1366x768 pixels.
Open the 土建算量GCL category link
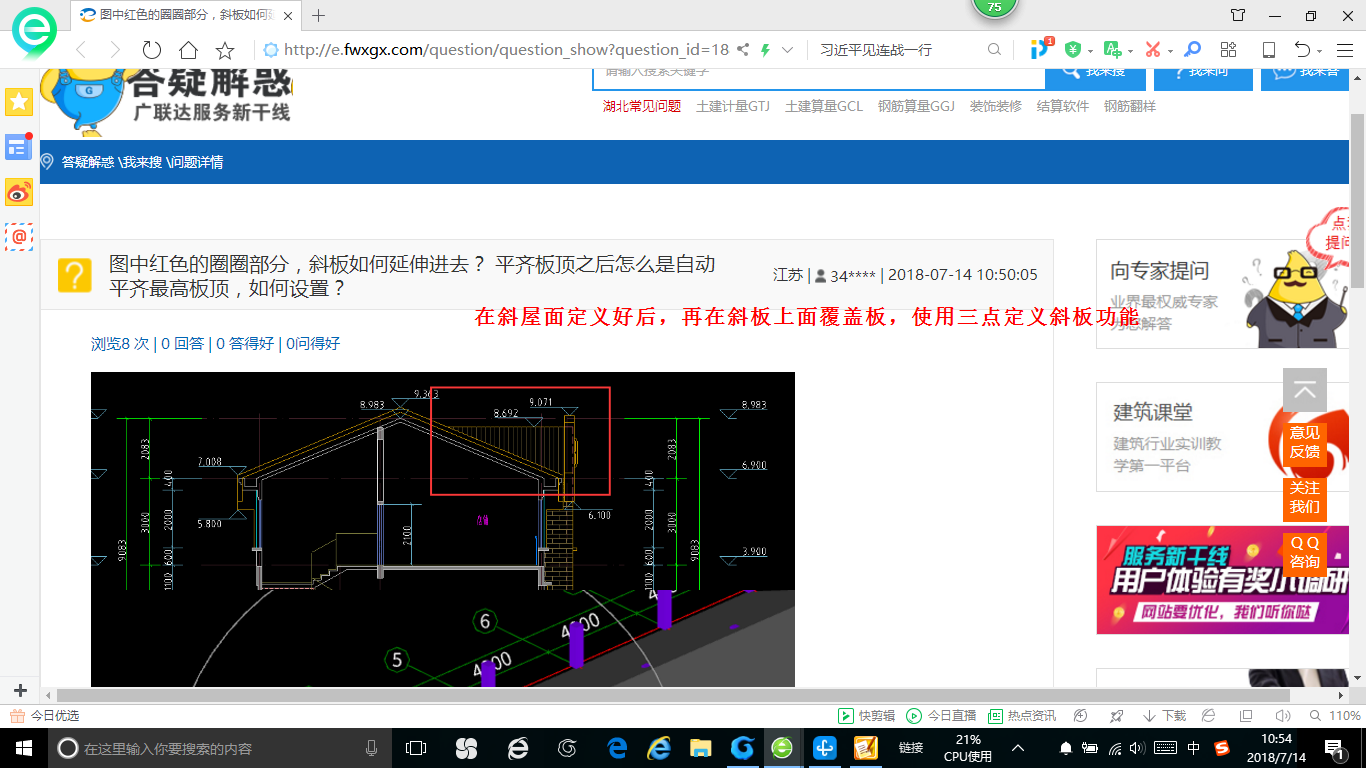824,106
